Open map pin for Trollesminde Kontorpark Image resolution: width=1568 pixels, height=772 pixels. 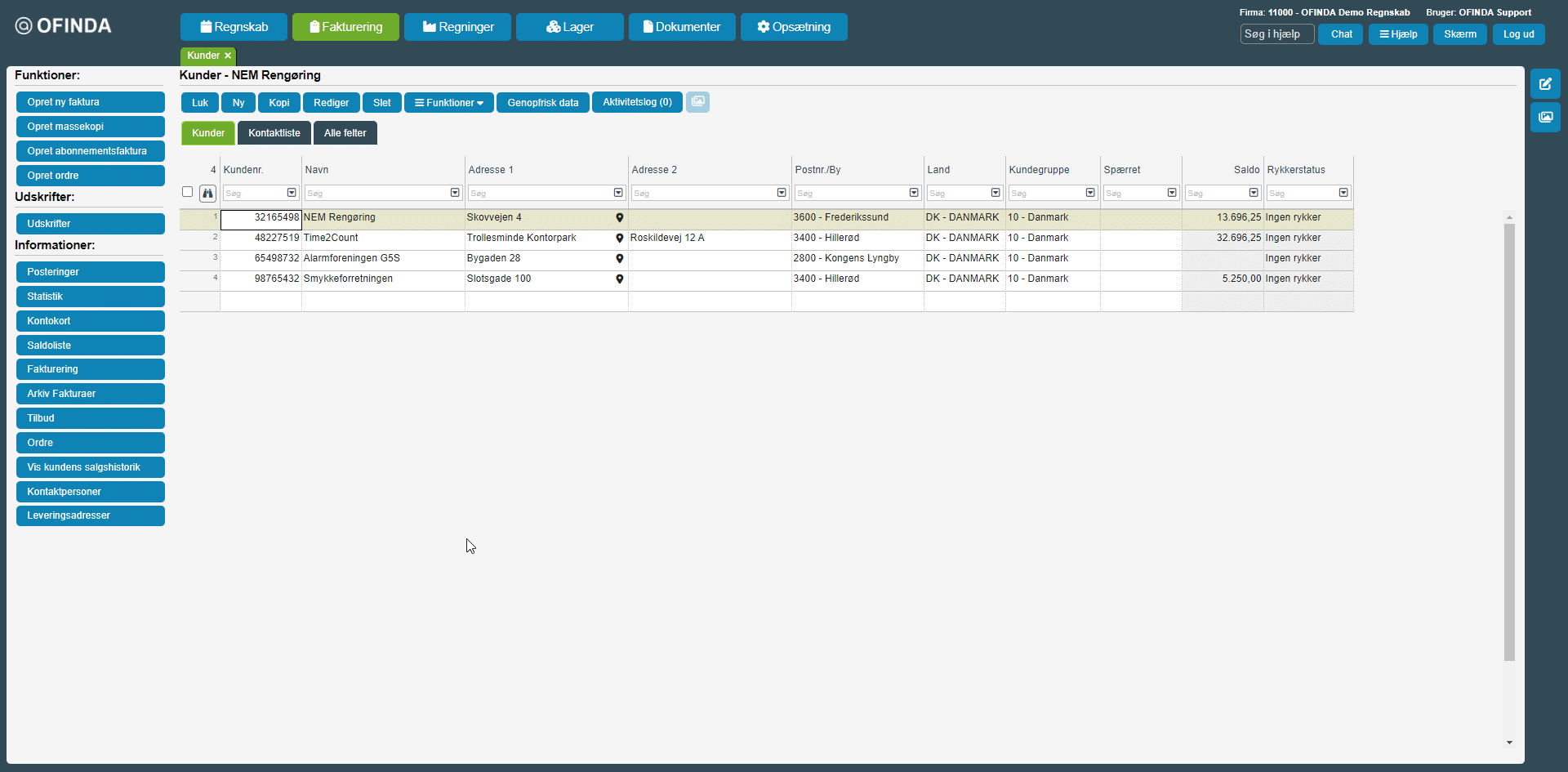click(x=619, y=239)
